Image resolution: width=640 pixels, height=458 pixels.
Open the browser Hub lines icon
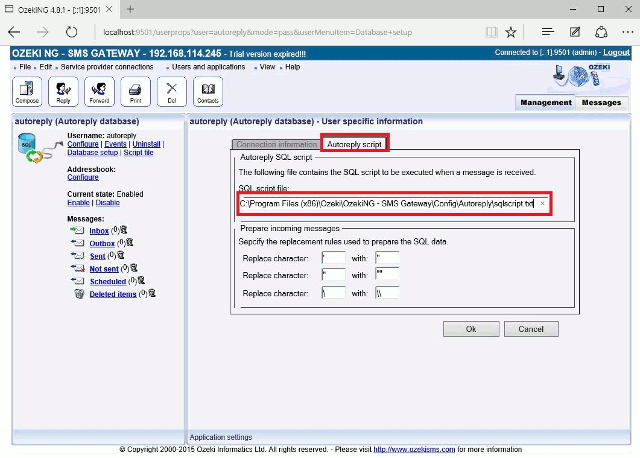tap(547, 32)
